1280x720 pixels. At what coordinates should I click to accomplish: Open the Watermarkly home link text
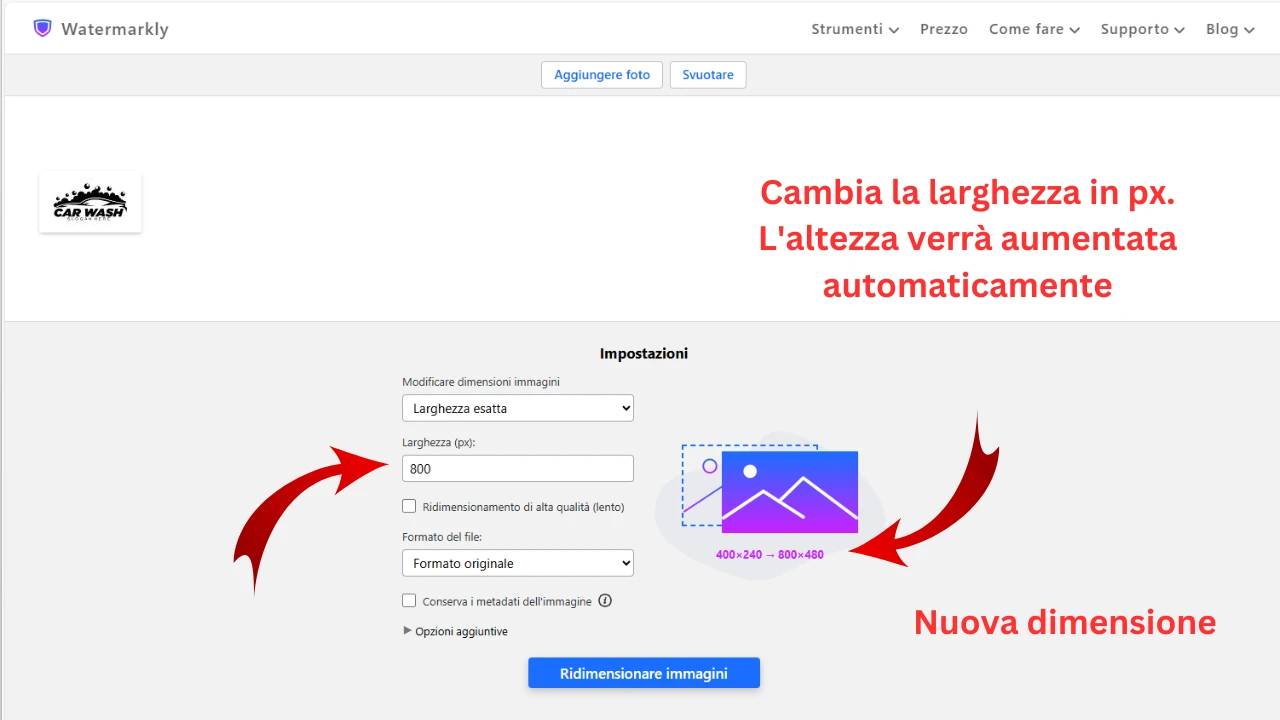(115, 29)
